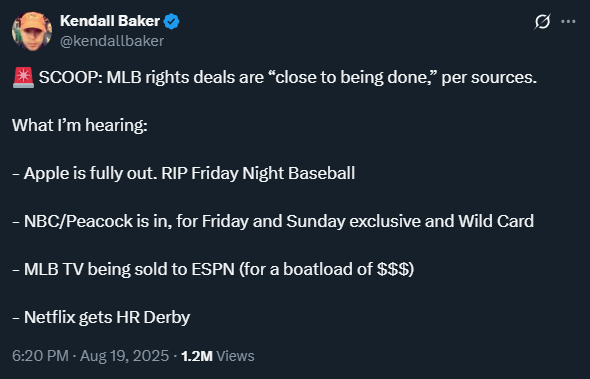Image resolution: width=590 pixels, height=379 pixels.
Task: Open the three-dot More options menu
Action: (x=568, y=22)
